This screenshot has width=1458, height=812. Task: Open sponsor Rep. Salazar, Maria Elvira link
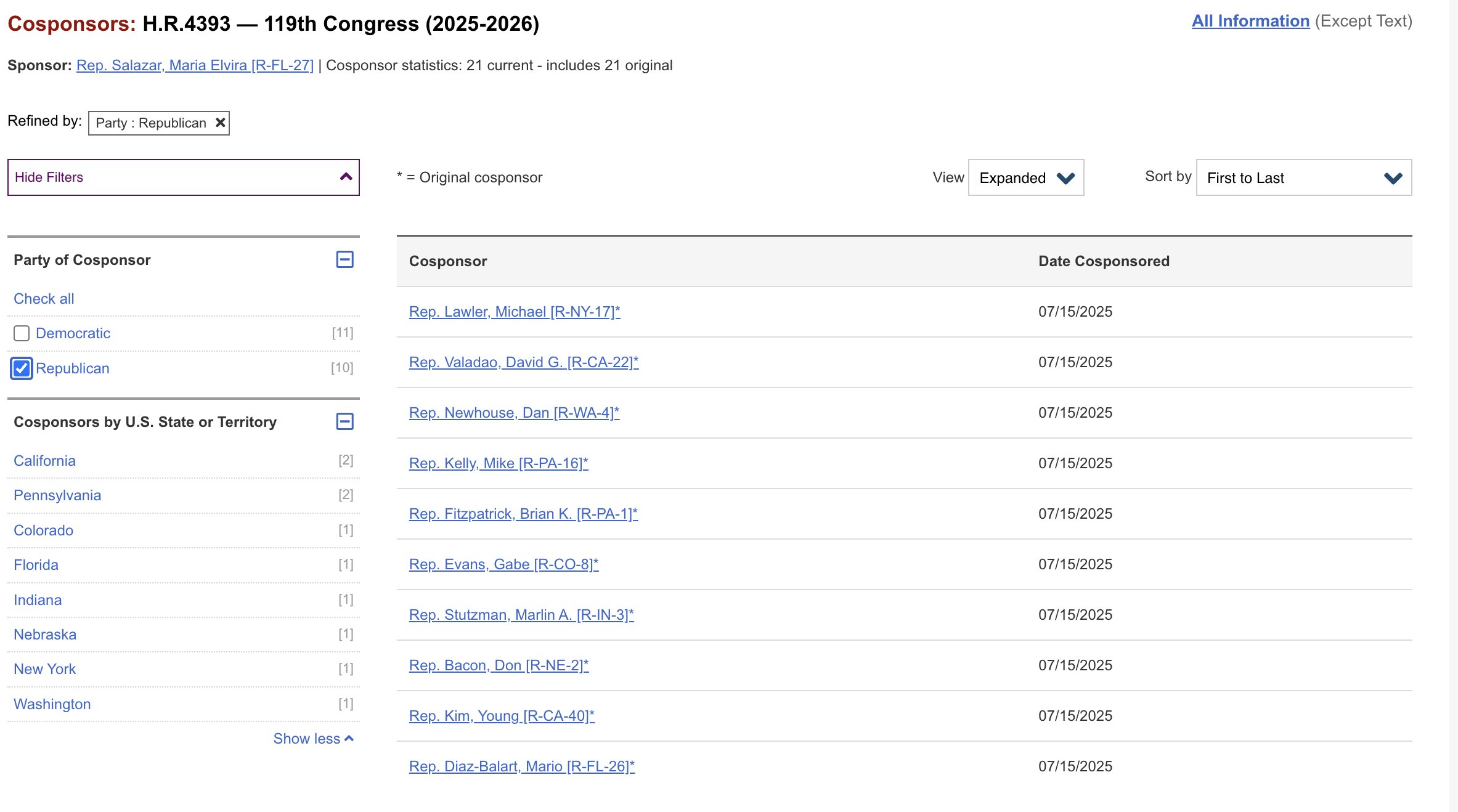click(x=195, y=65)
